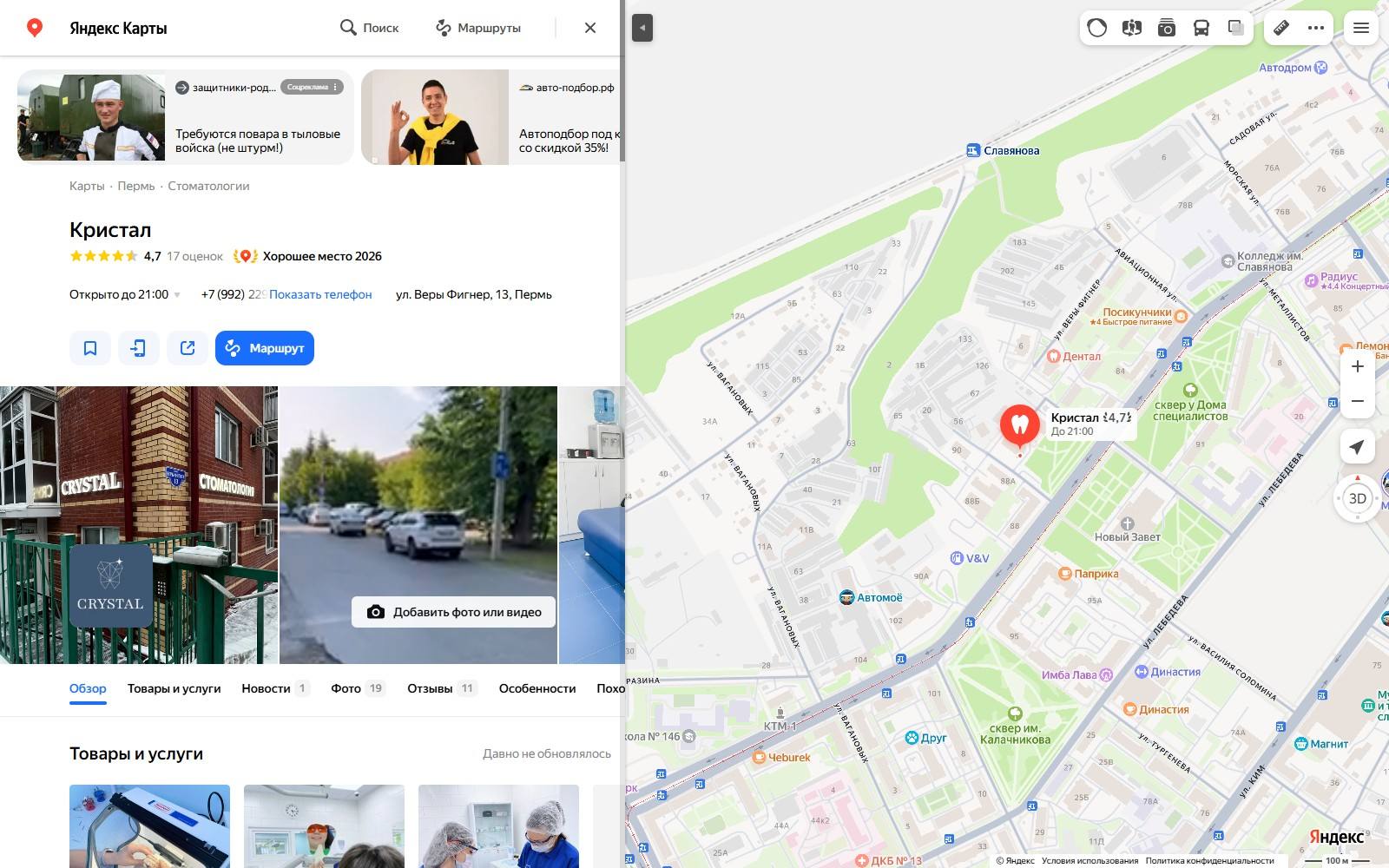Reveal number via Показать телефон
The image size is (1389, 868).
coord(320,294)
